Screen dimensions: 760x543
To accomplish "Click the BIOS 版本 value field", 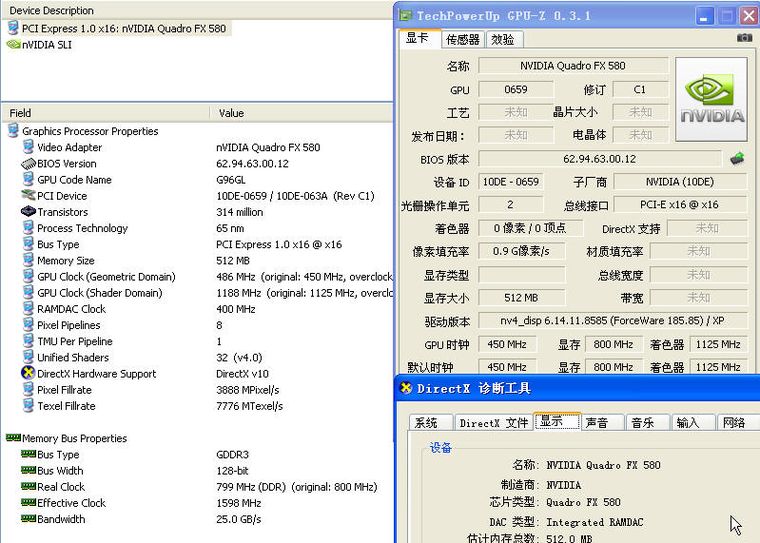I will click(x=599, y=158).
